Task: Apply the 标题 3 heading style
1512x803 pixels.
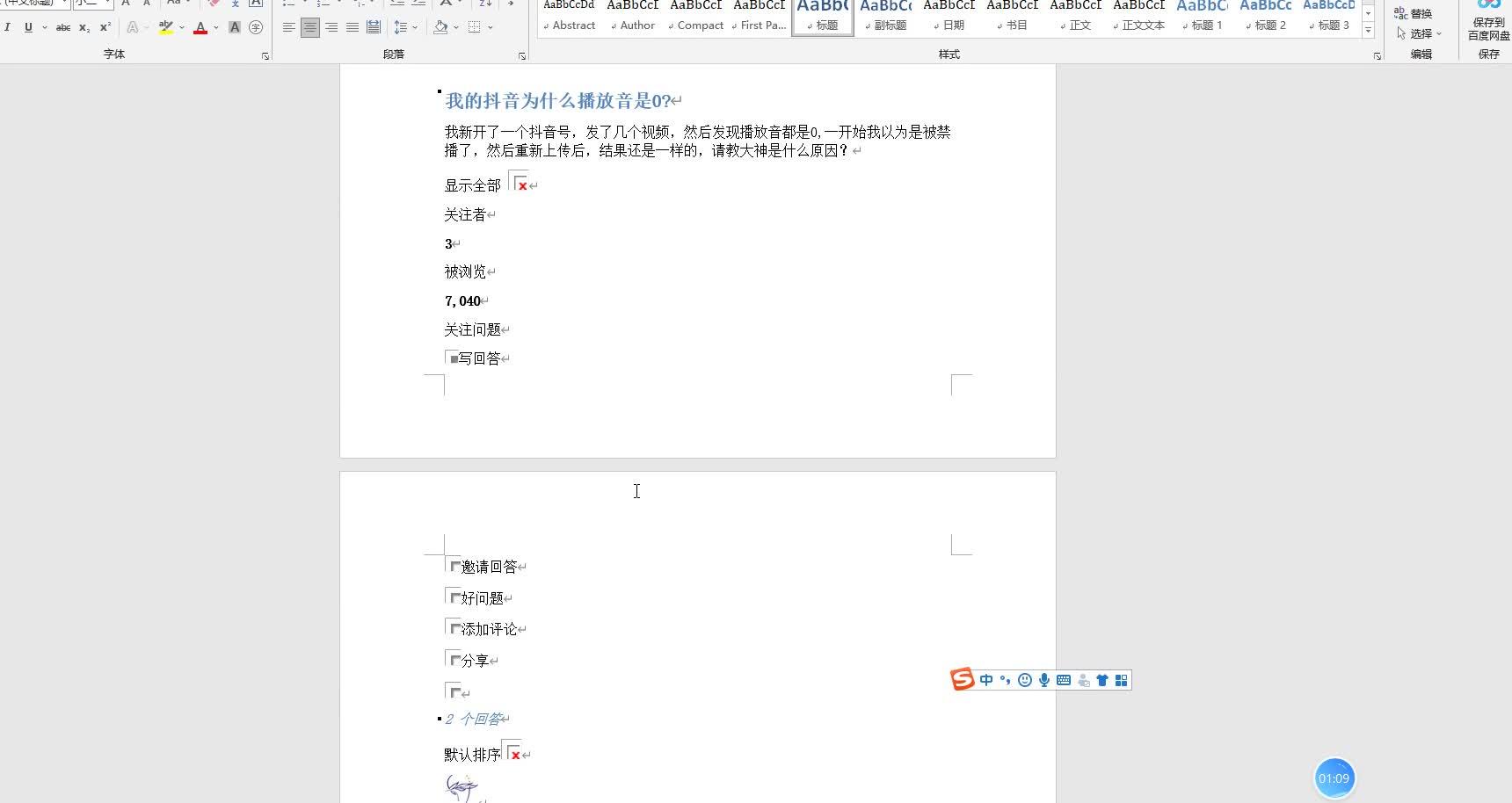Action: click(x=1329, y=17)
